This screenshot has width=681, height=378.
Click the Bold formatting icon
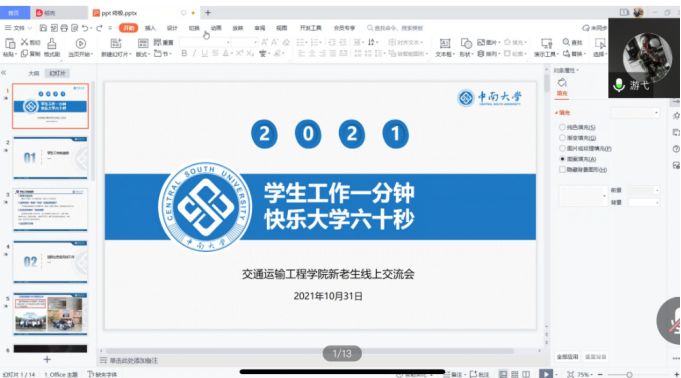tap(184, 53)
